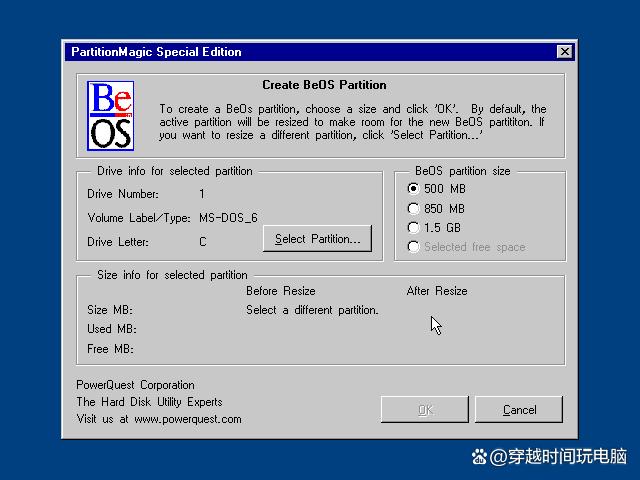This screenshot has height=480, width=640.
Task: Click the BeOS logo icon
Action: point(110,116)
